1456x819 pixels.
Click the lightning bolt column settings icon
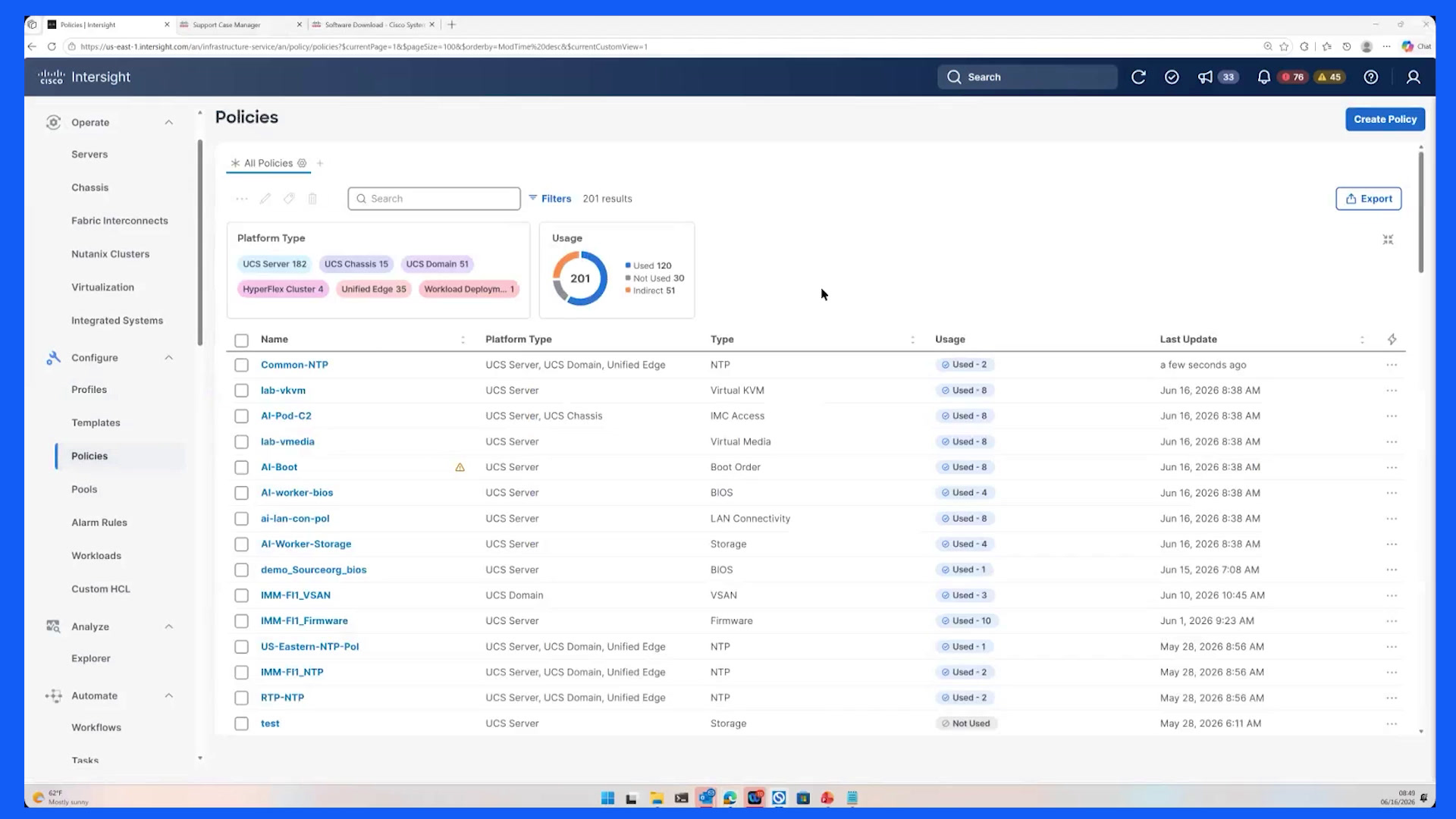pyautogui.click(x=1392, y=340)
